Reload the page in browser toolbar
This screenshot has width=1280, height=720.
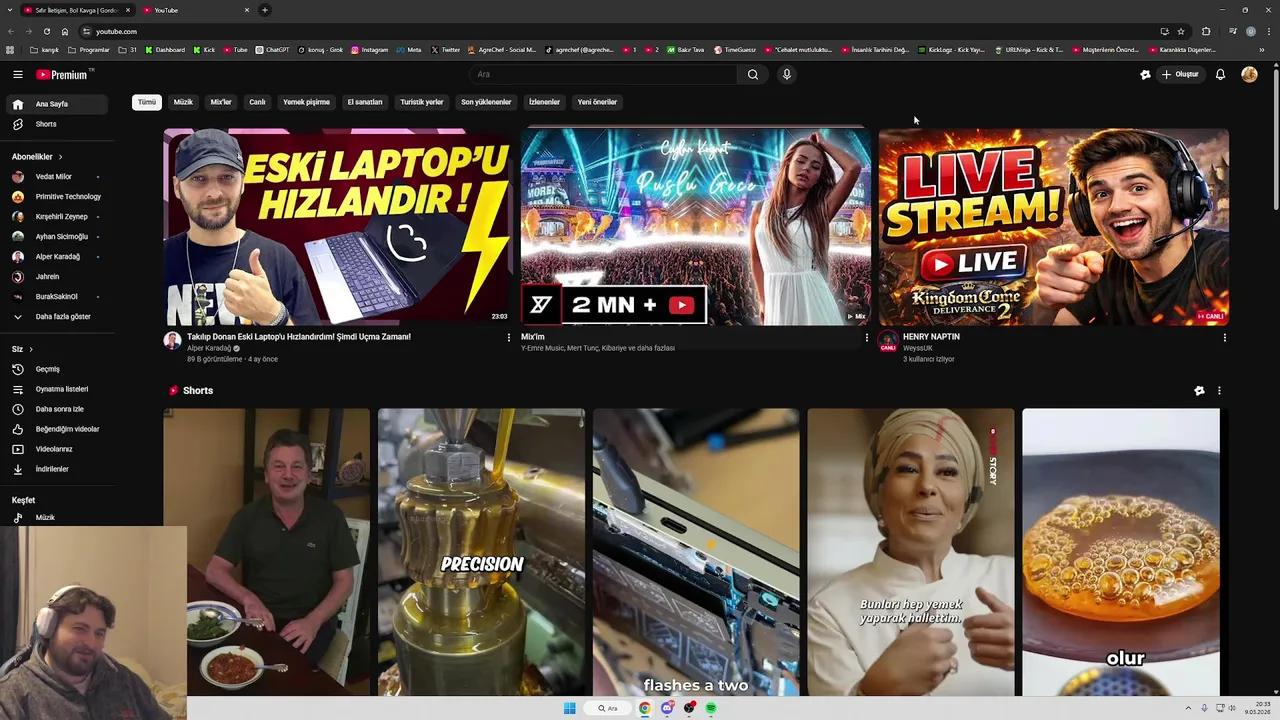click(x=46, y=31)
